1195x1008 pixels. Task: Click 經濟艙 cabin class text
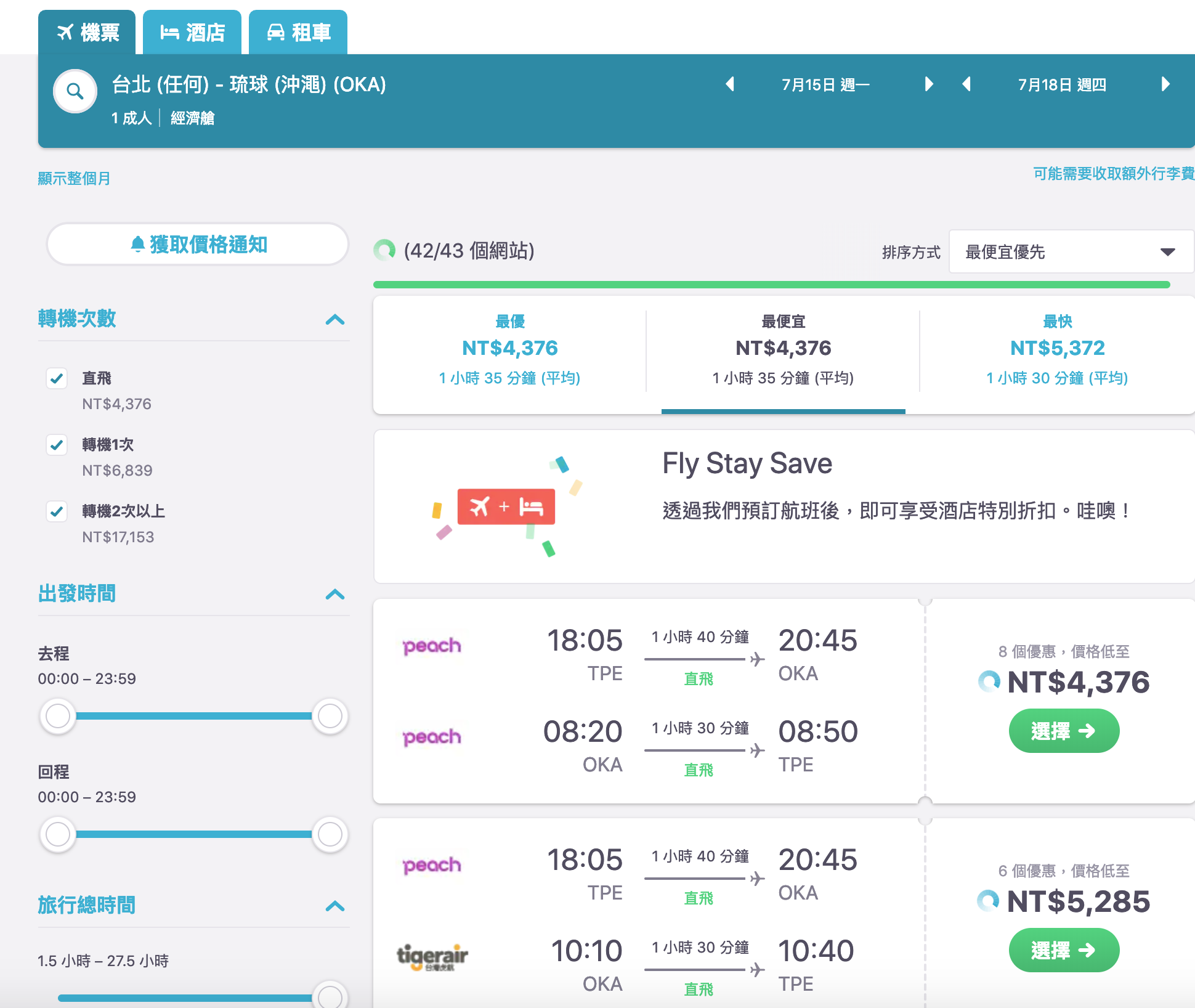(x=192, y=118)
